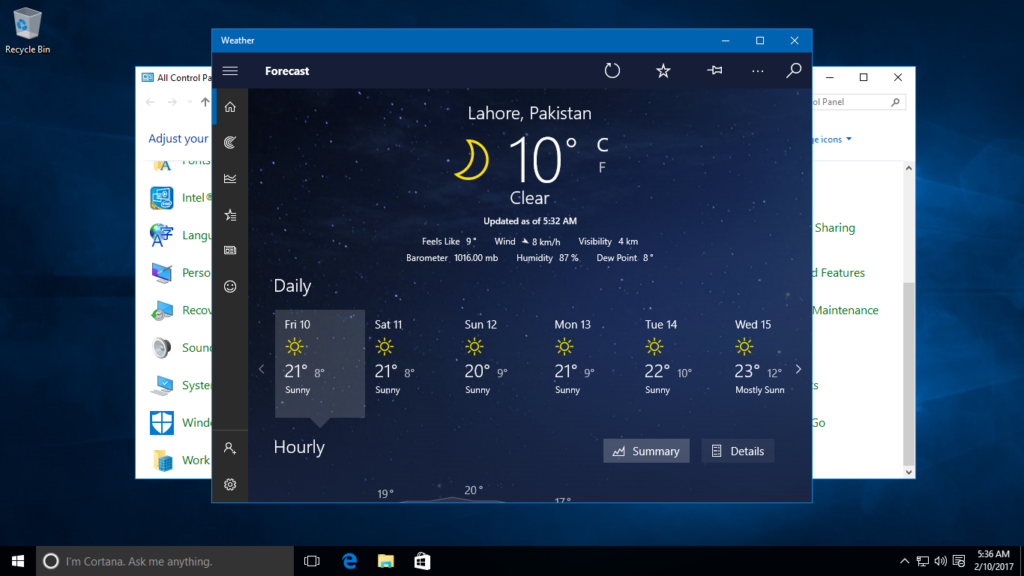This screenshot has width=1024, height=576.
Task: Open the See More ellipsis menu
Action: [x=757, y=71]
